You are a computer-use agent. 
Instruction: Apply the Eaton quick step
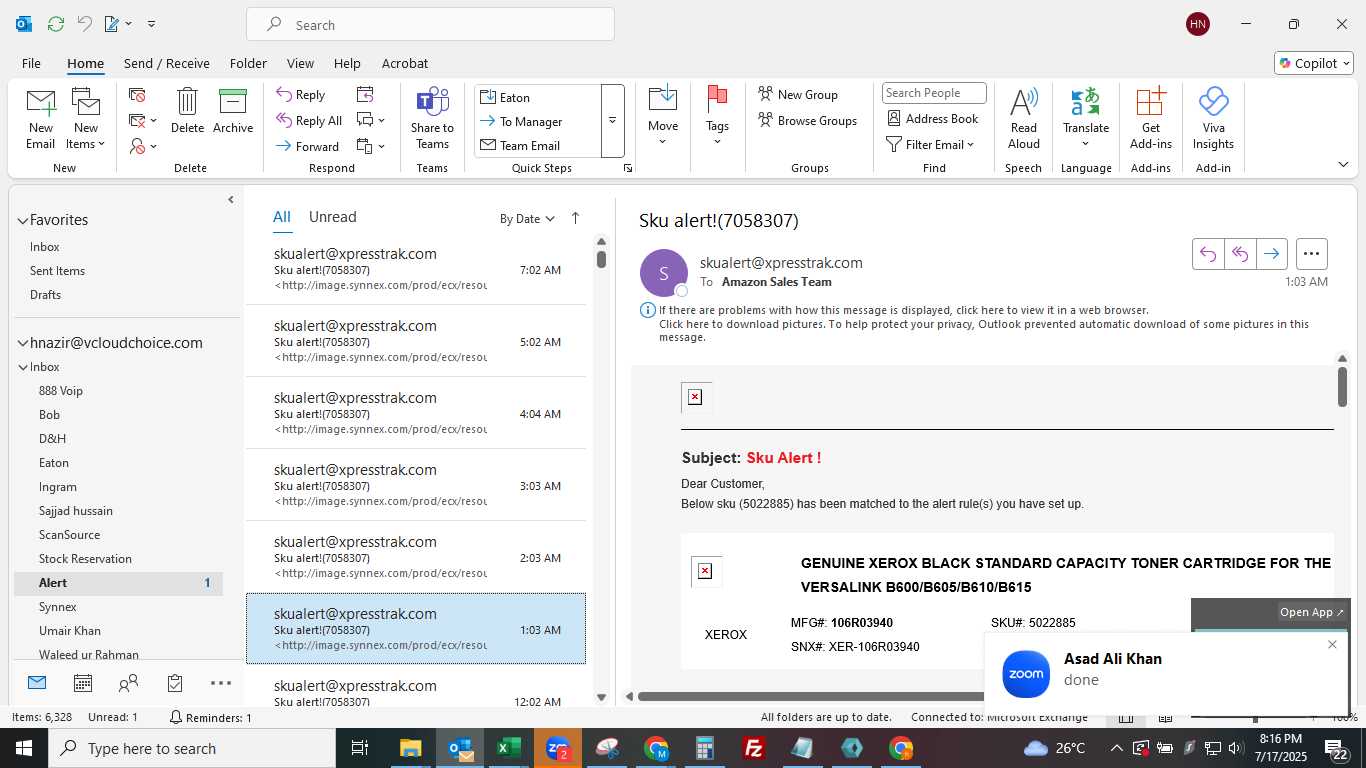click(537, 97)
